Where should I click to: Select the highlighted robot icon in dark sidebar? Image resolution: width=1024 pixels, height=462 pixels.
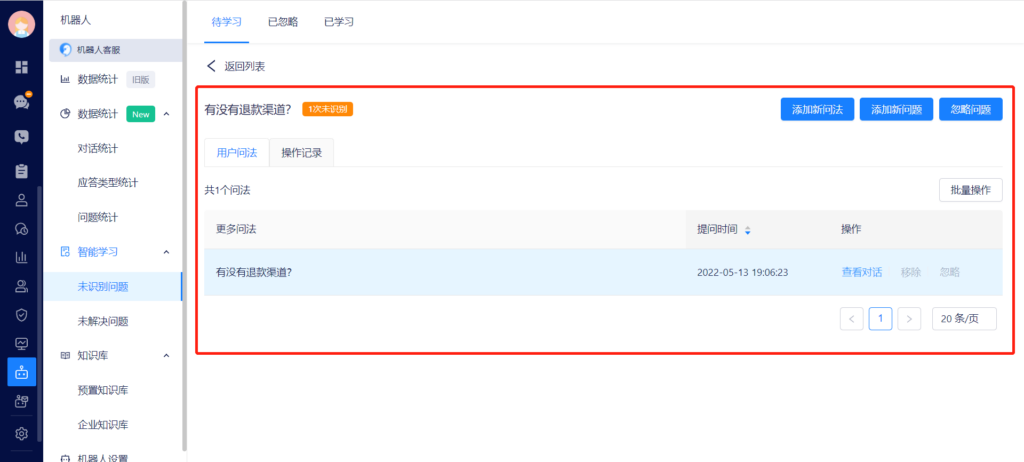(x=22, y=372)
